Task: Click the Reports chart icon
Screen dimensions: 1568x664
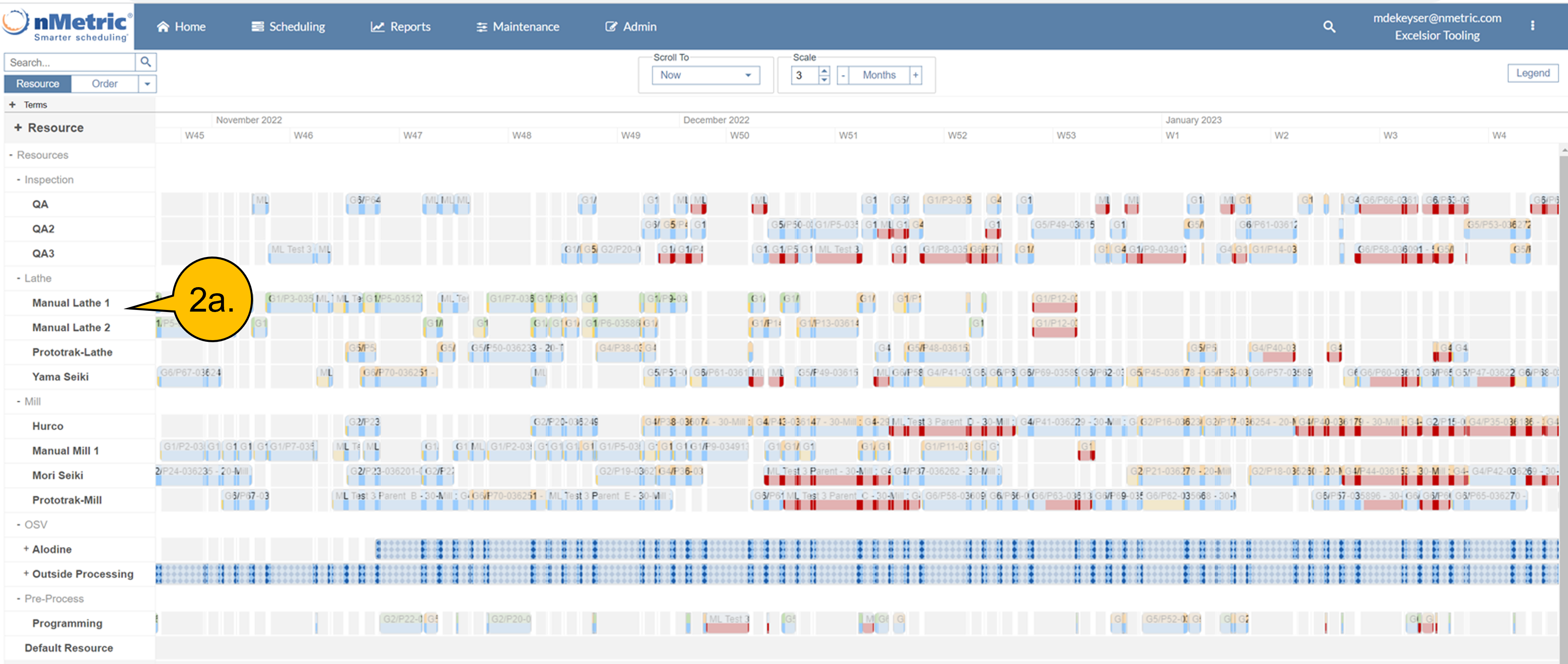Action: point(378,27)
